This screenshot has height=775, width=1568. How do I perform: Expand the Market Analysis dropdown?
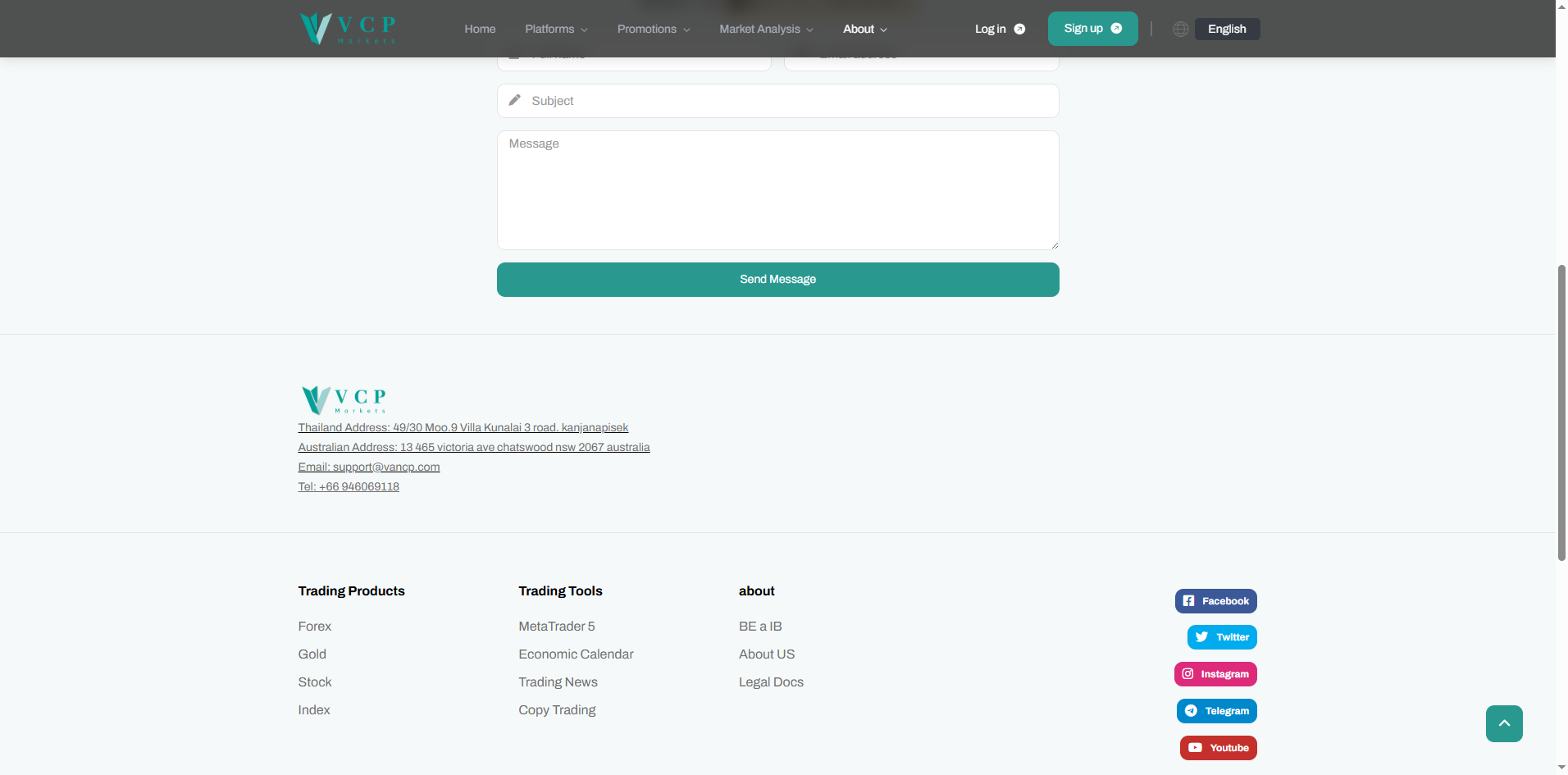point(766,29)
